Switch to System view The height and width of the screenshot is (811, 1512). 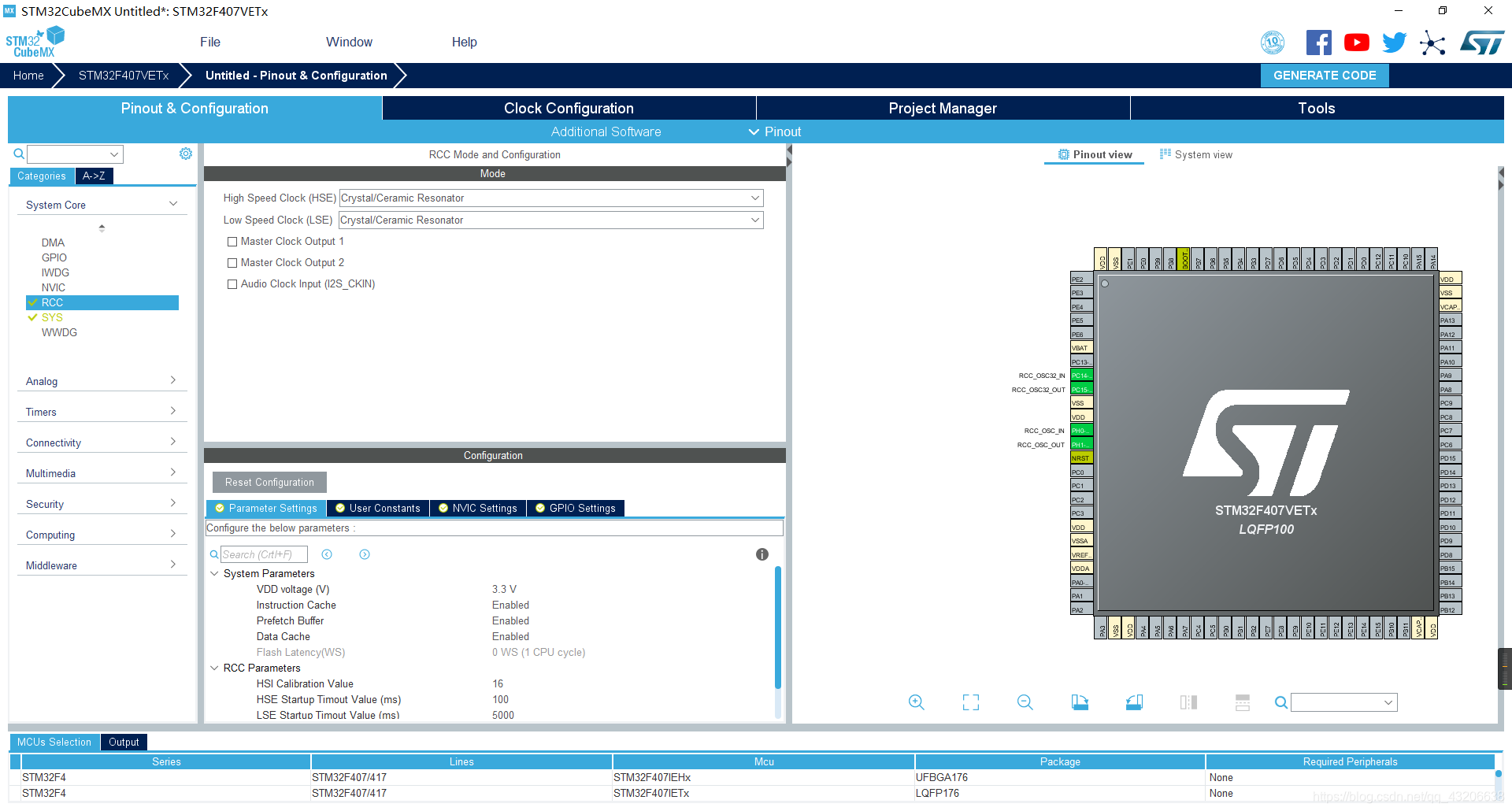click(x=1196, y=155)
